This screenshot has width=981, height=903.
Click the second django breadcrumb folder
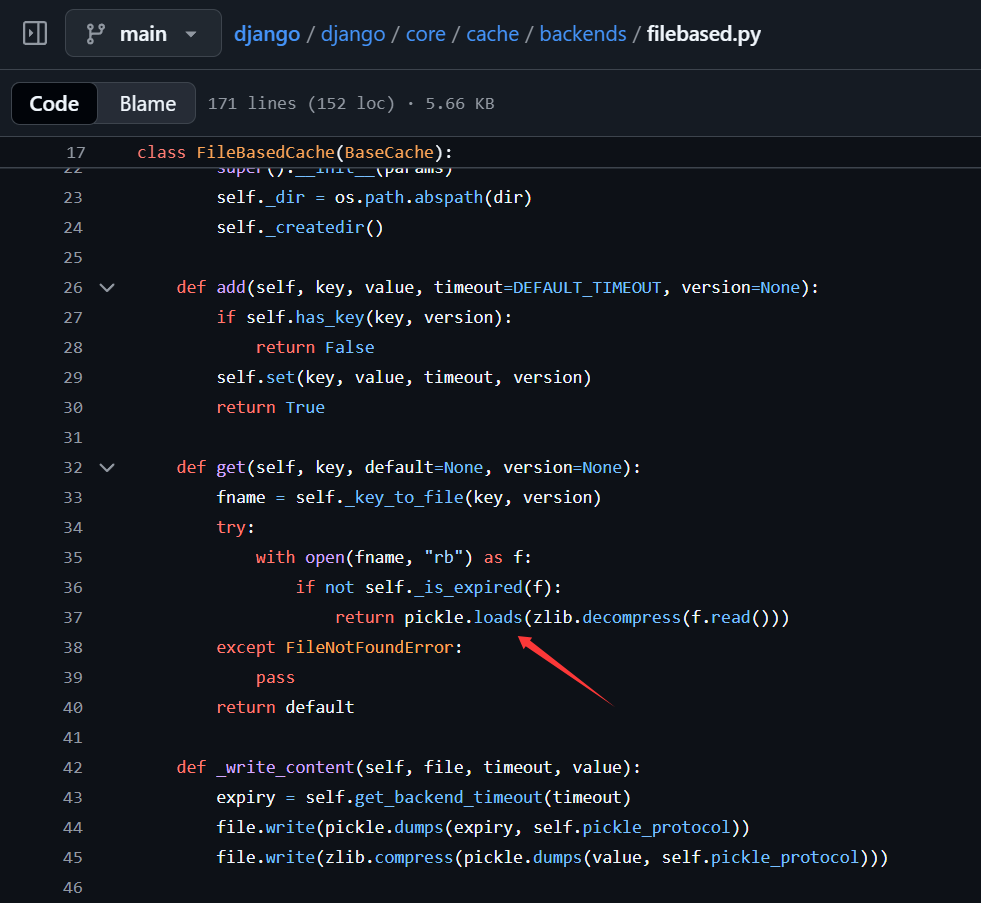tap(353, 33)
